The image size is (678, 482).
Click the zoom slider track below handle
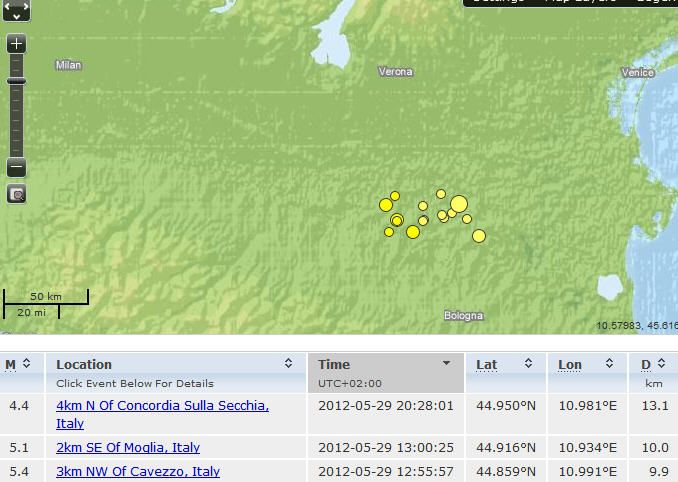click(16, 121)
